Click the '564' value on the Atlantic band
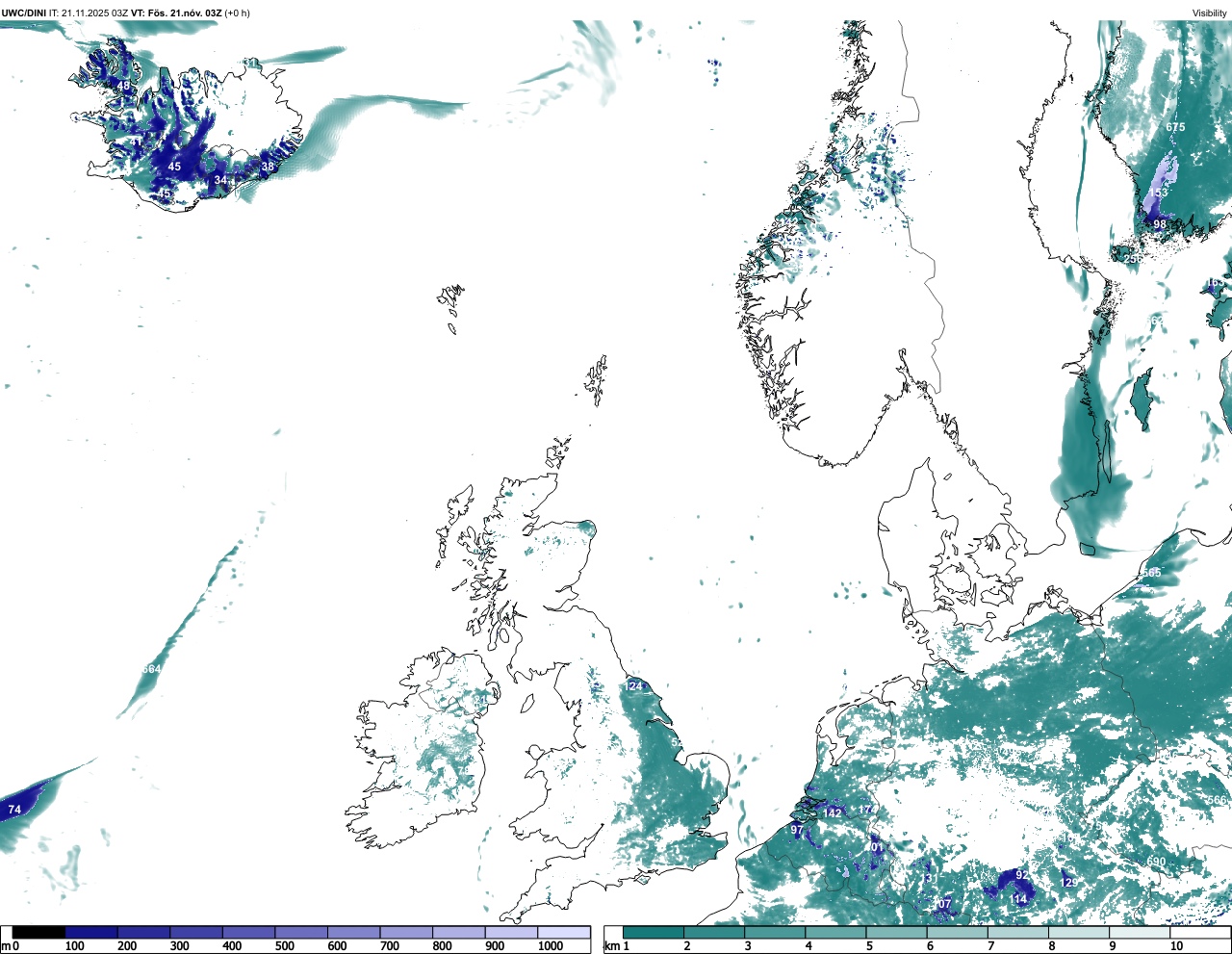The height and width of the screenshot is (954, 1232). [x=151, y=669]
